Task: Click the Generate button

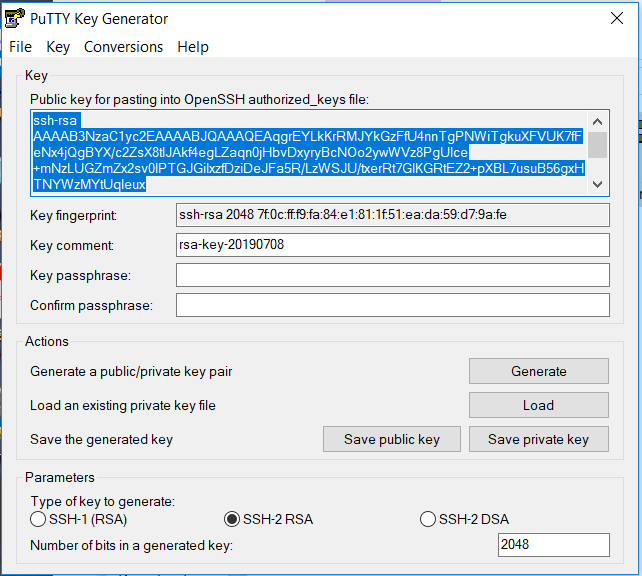Action: pos(538,371)
